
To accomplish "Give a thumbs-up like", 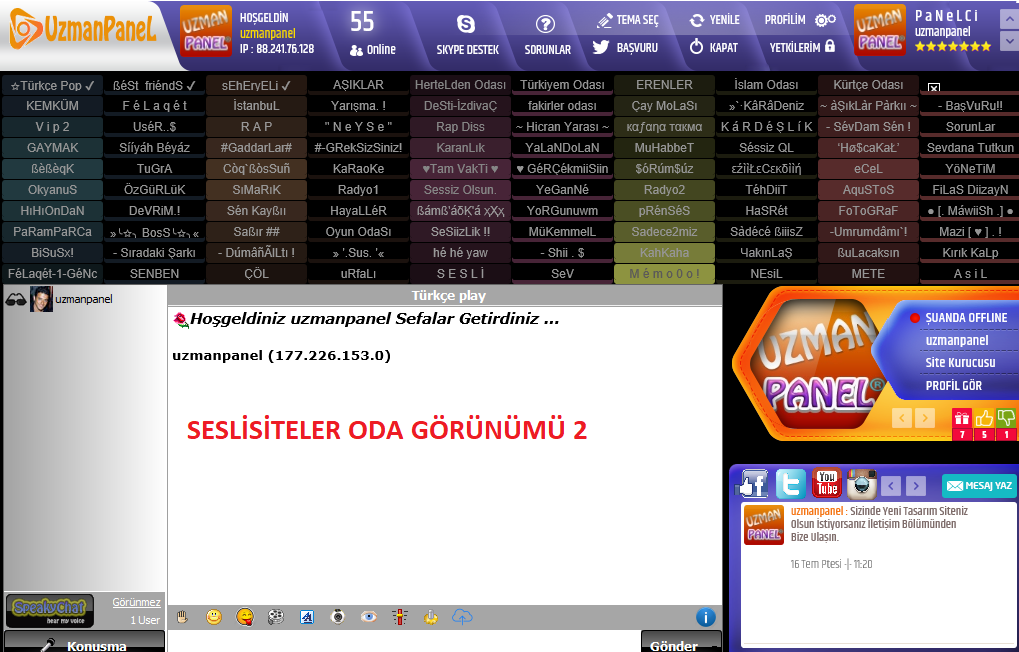I will pos(984,418).
